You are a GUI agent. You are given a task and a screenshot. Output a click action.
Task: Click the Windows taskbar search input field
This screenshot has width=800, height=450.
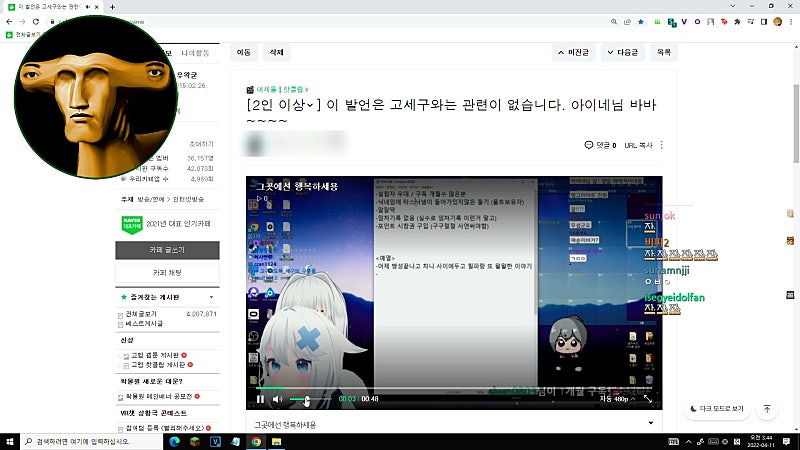[x=92, y=441]
